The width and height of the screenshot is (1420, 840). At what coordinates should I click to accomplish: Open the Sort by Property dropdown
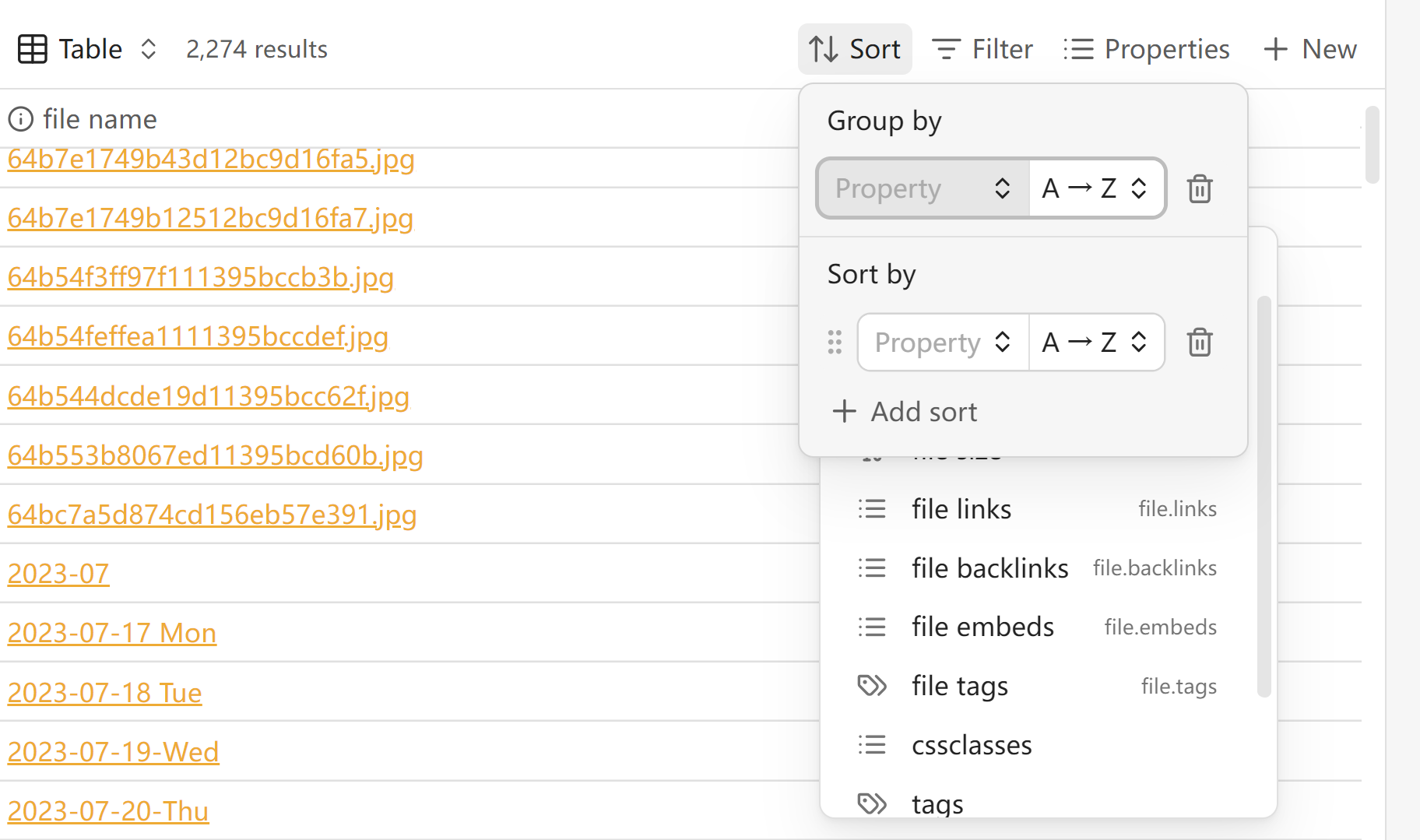(x=943, y=343)
